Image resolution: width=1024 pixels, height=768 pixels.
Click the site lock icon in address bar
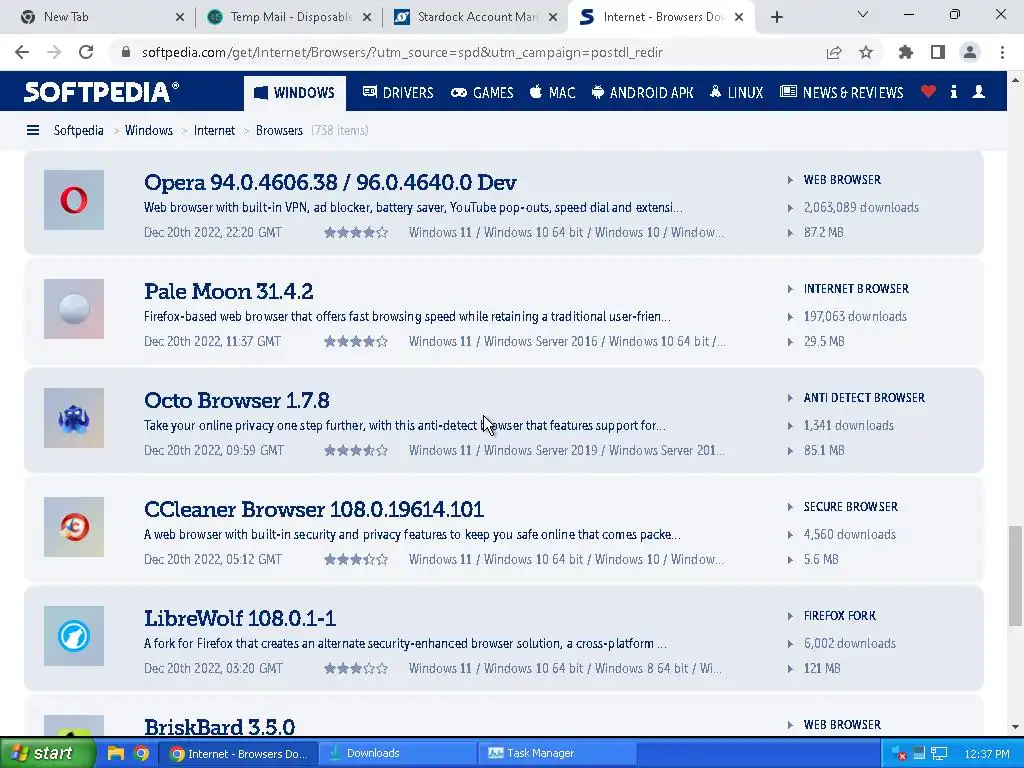(x=126, y=52)
